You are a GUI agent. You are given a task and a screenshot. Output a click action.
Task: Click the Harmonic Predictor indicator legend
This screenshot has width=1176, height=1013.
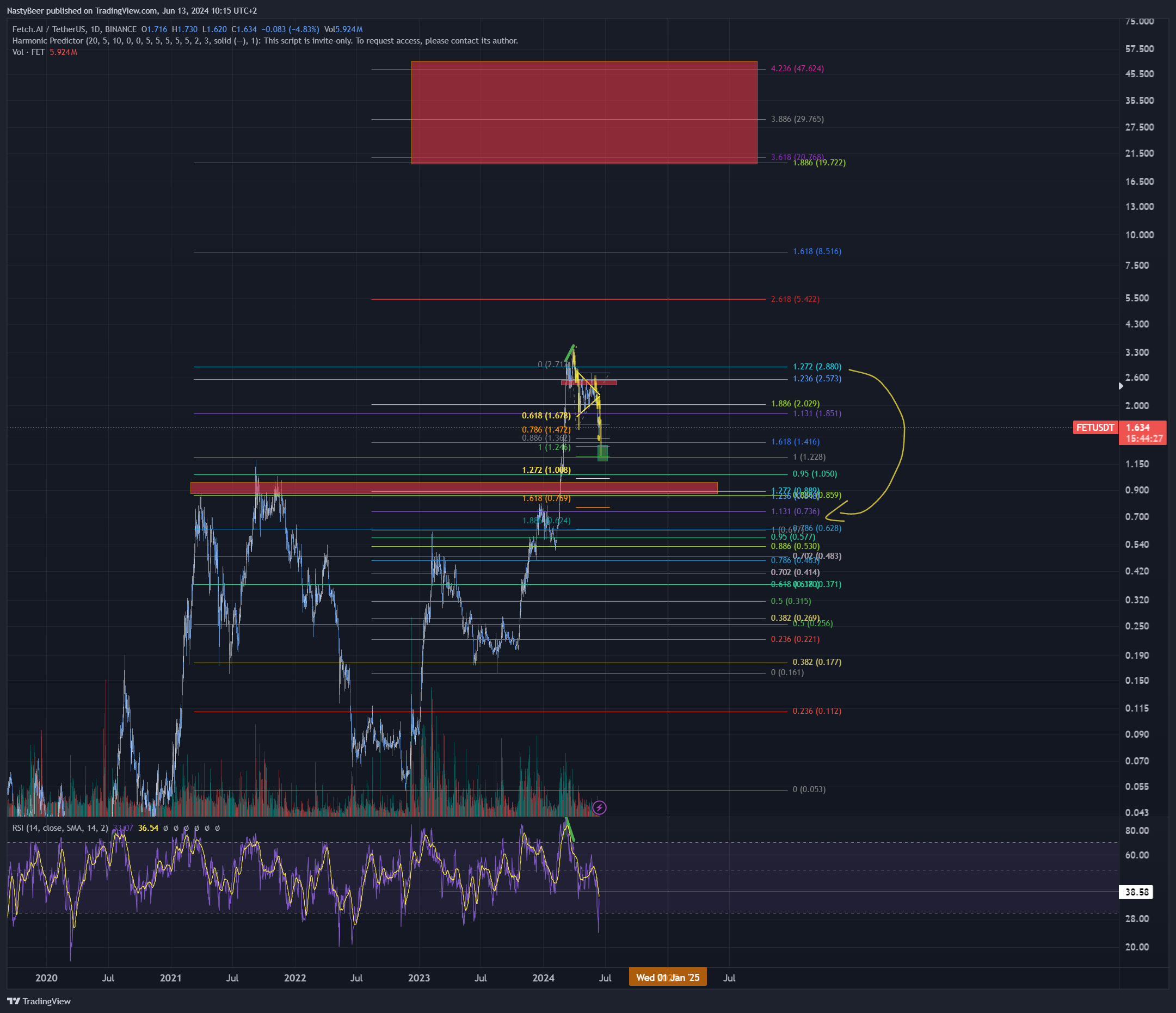coord(265,41)
